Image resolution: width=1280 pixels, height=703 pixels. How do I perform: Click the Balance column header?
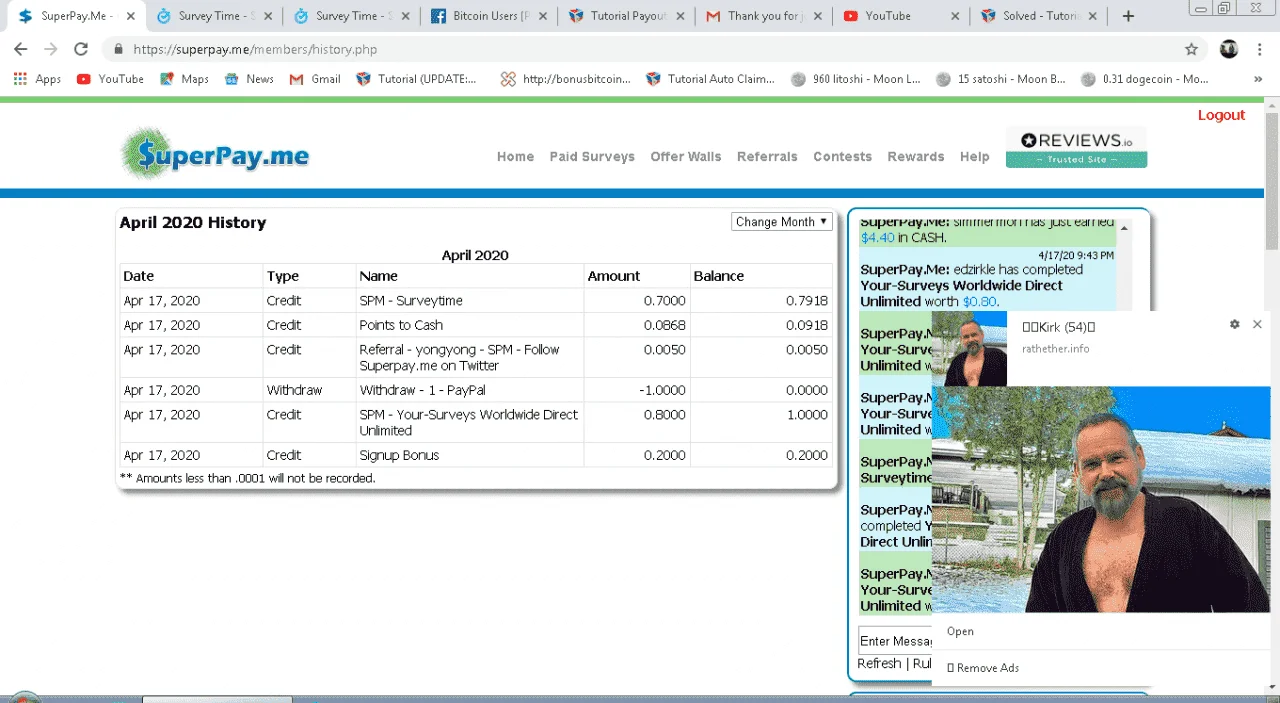click(x=719, y=276)
